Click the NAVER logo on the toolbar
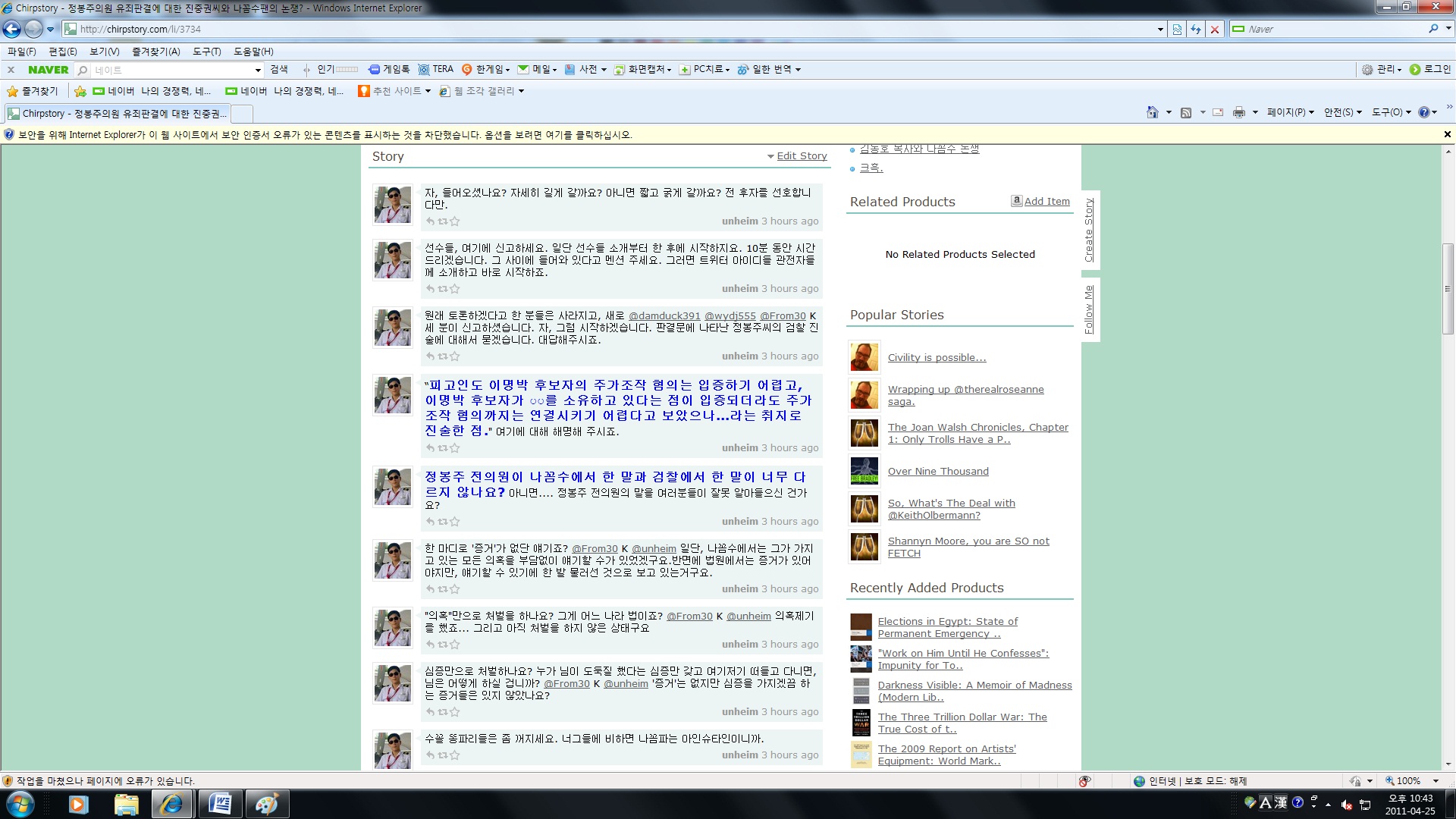The width and height of the screenshot is (1456, 819). tap(48, 70)
